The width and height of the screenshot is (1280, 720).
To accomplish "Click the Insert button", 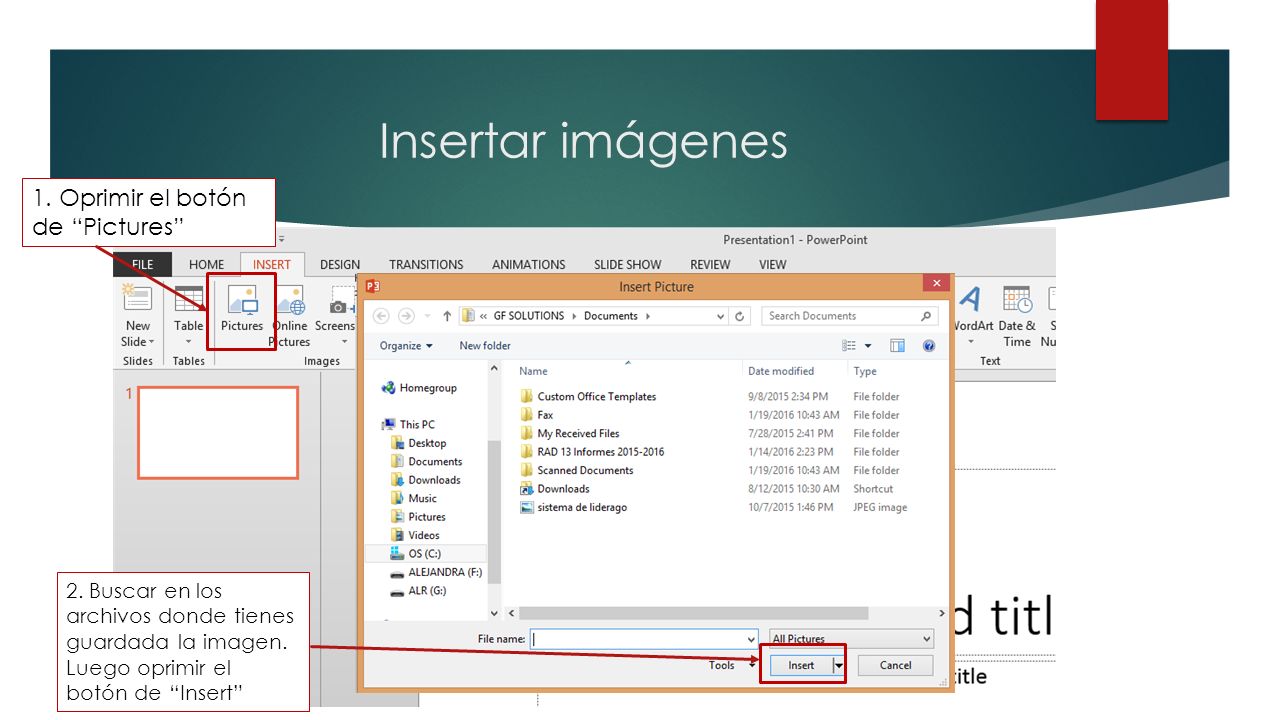I will click(x=801, y=665).
